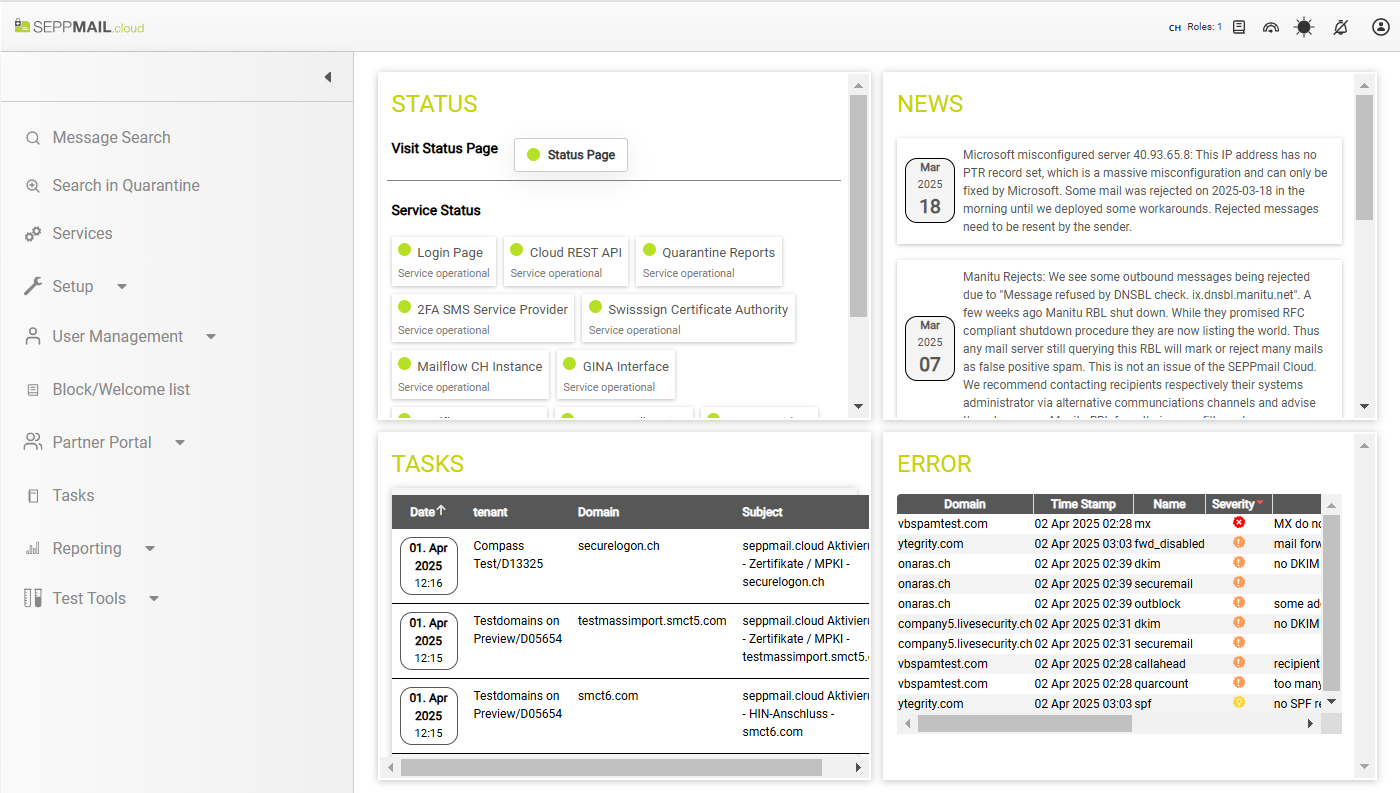Select company5.livesecurity.ch dkim error row
The width and height of the screenshot is (1400, 793).
point(1110,623)
